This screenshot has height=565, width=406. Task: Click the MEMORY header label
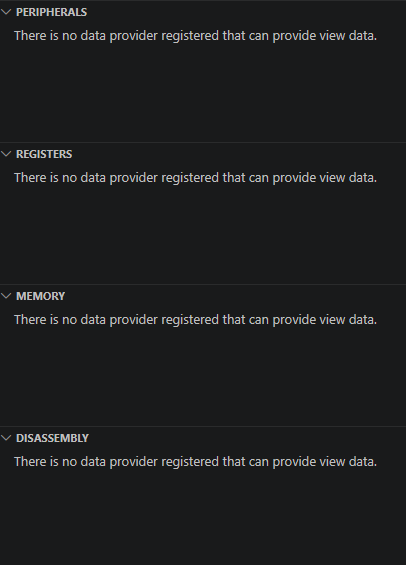[x=40, y=296]
